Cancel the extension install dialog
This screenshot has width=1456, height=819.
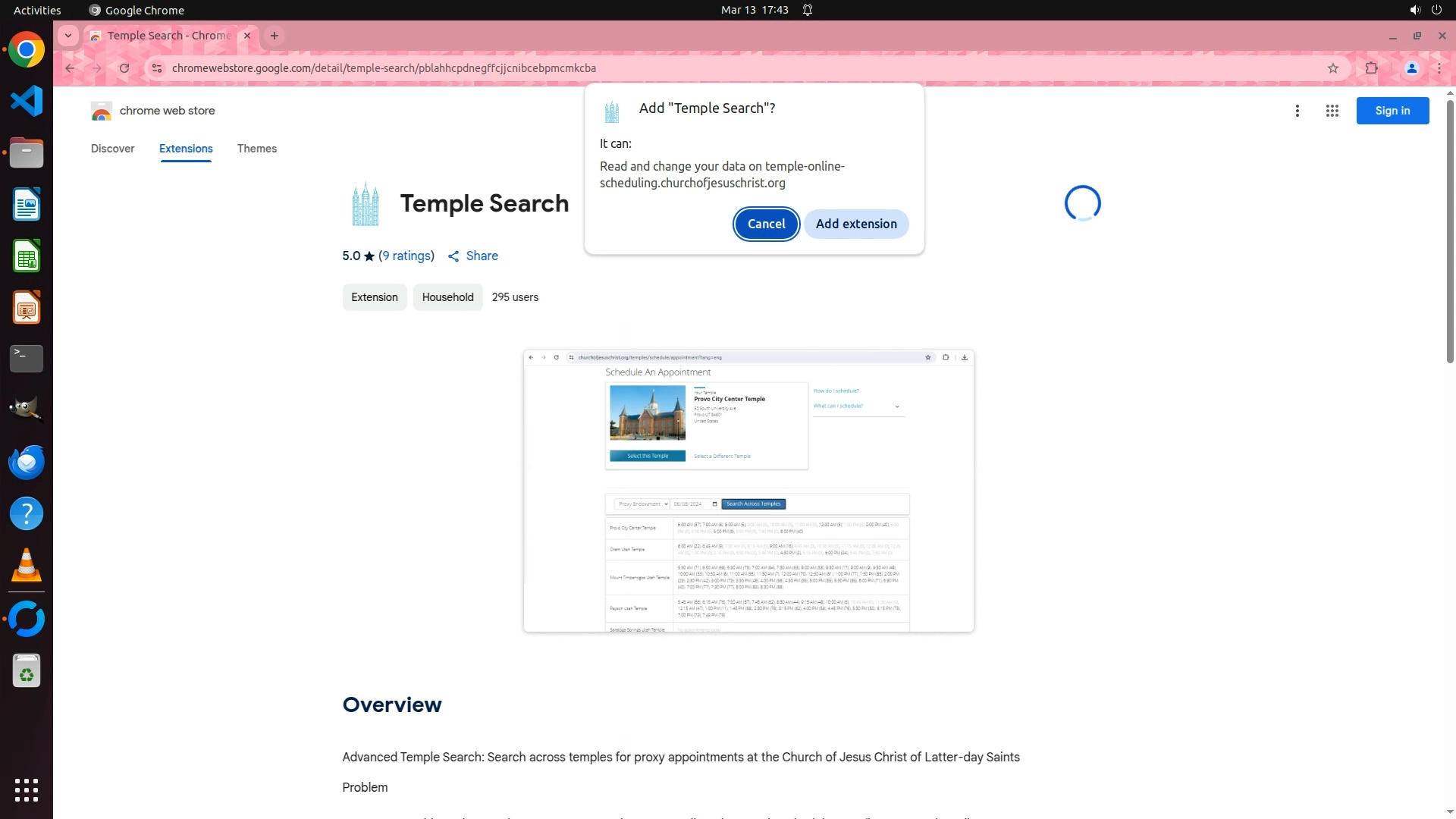[766, 224]
